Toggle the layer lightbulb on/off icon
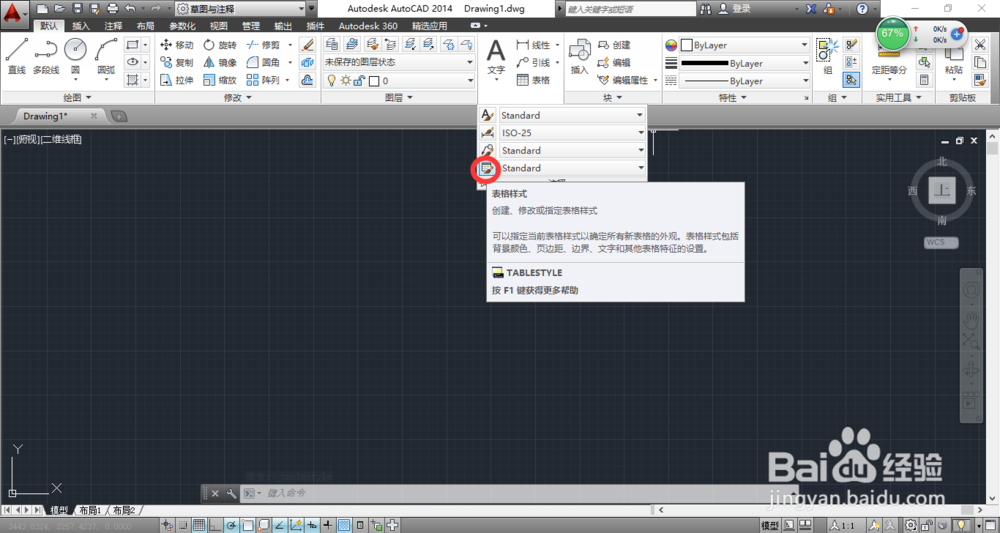The height and width of the screenshot is (533, 1000). 331,81
